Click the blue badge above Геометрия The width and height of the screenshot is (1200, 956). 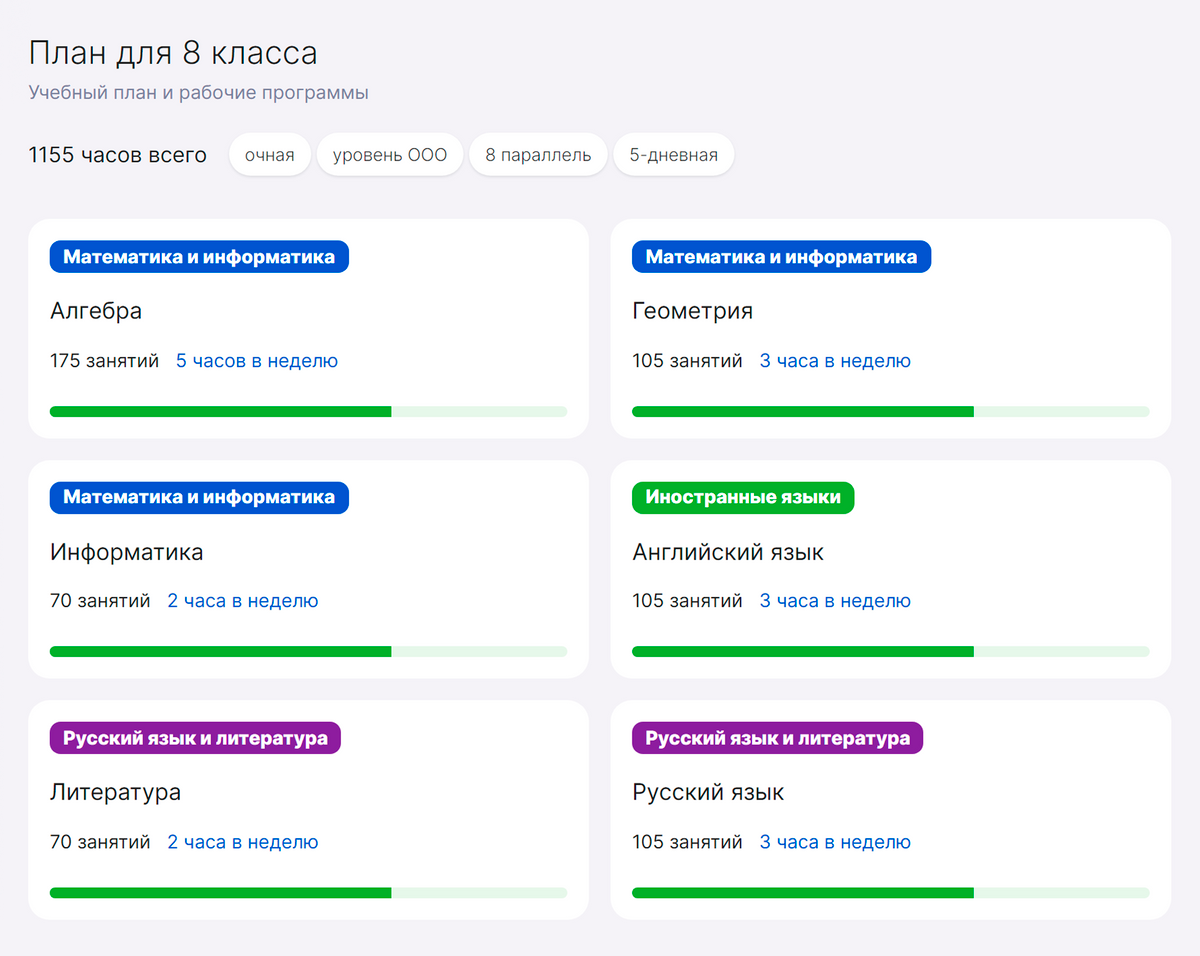(781, 257)
